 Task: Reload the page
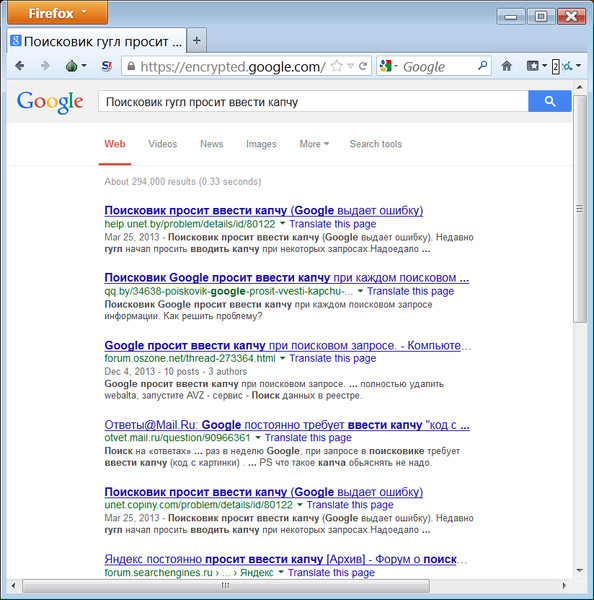(x=363, y=66)
